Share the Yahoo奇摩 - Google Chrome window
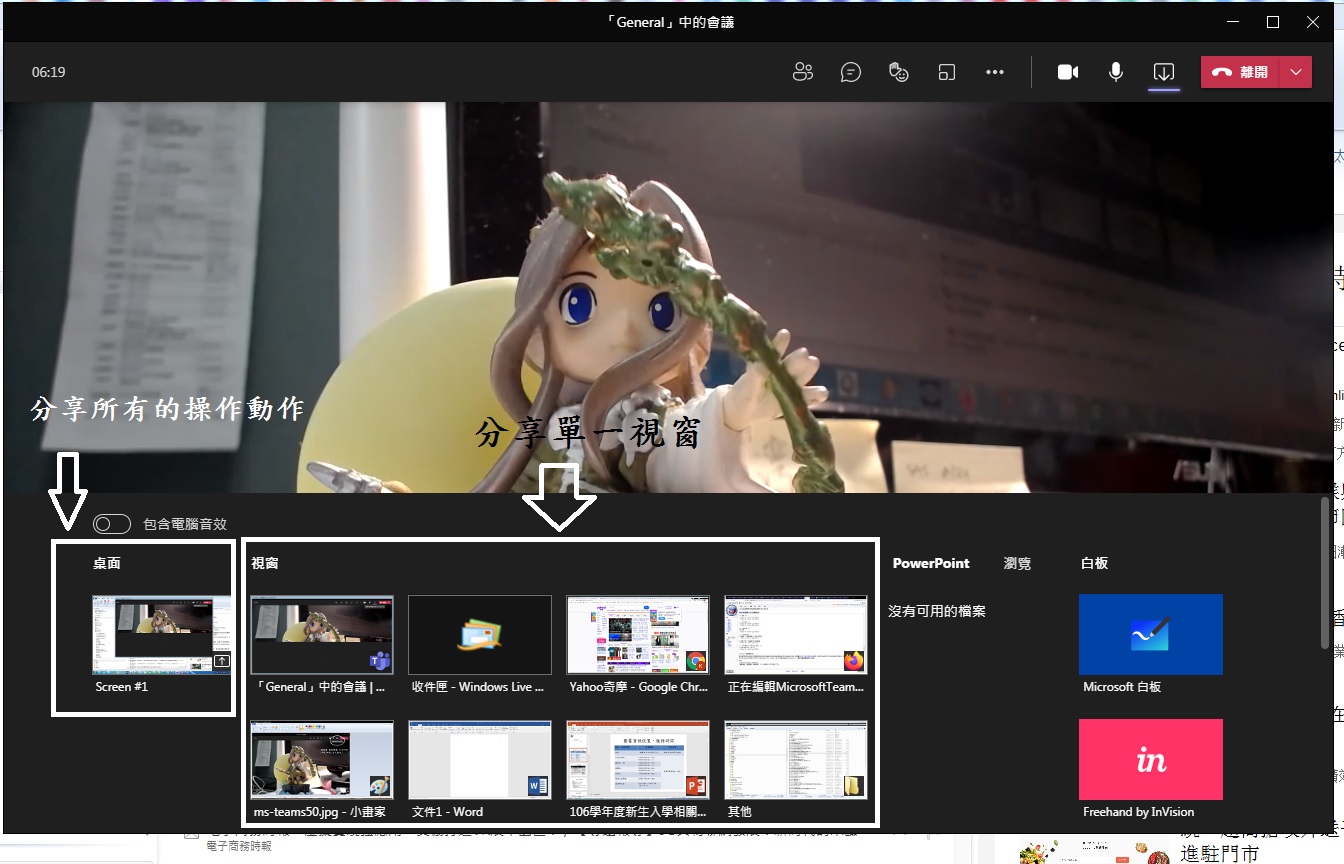Image resolution: width=1344 pixels, height=864 pixels. click(x=638, y=635)
